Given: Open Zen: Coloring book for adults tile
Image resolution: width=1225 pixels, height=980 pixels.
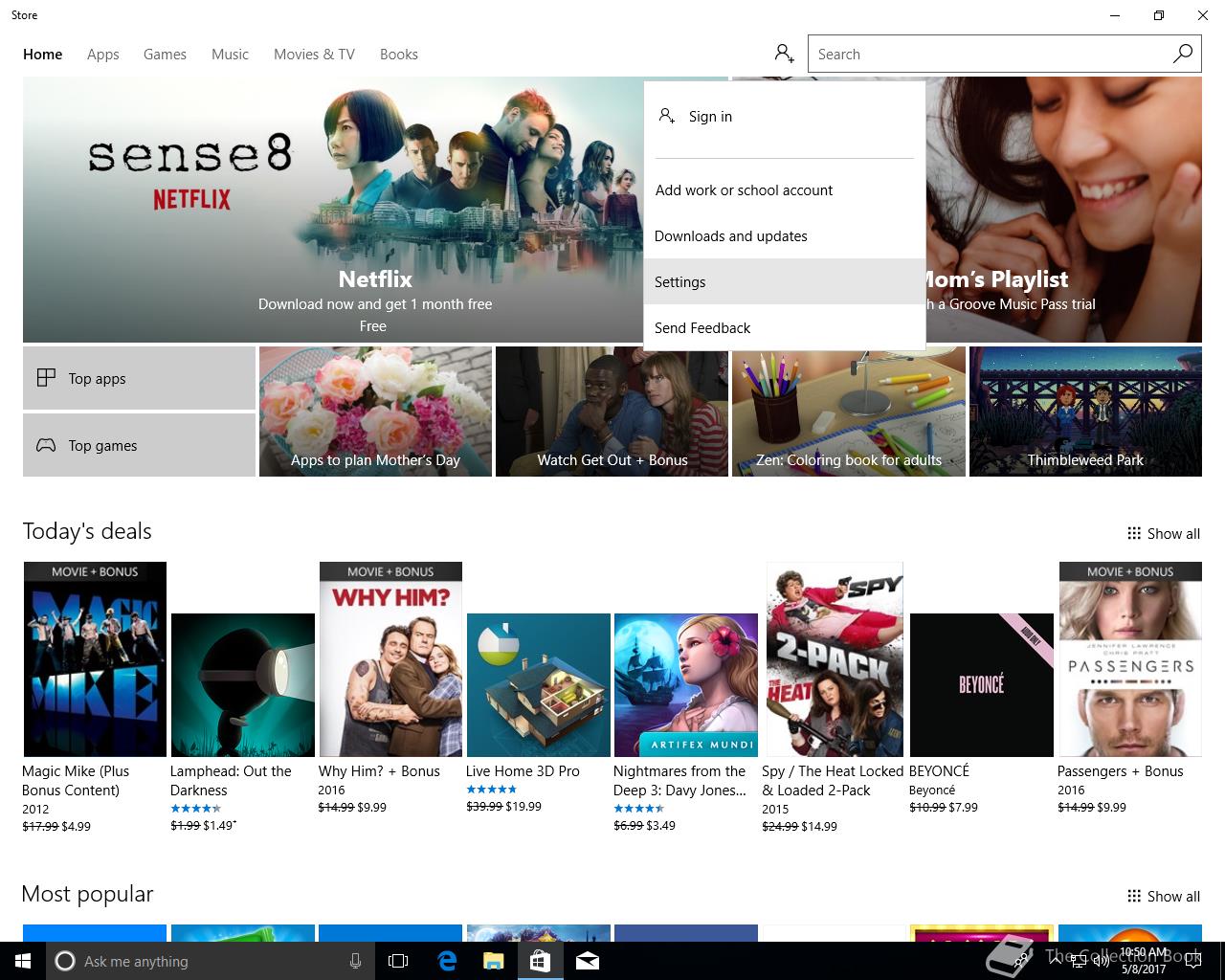Looking at the screenshot, I should [x=849, y=412].
